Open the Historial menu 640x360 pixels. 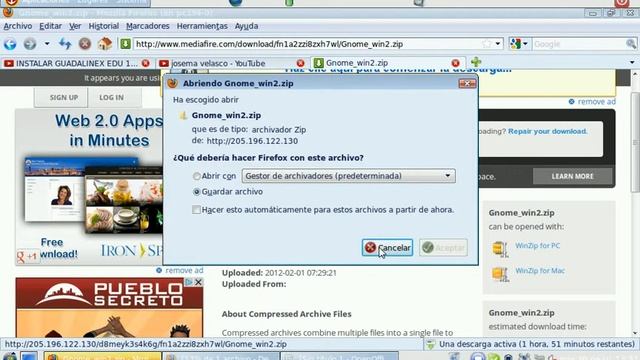point(104,26)
